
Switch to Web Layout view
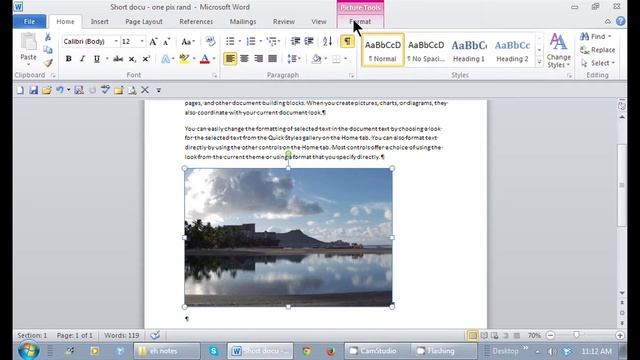(495, 336)
